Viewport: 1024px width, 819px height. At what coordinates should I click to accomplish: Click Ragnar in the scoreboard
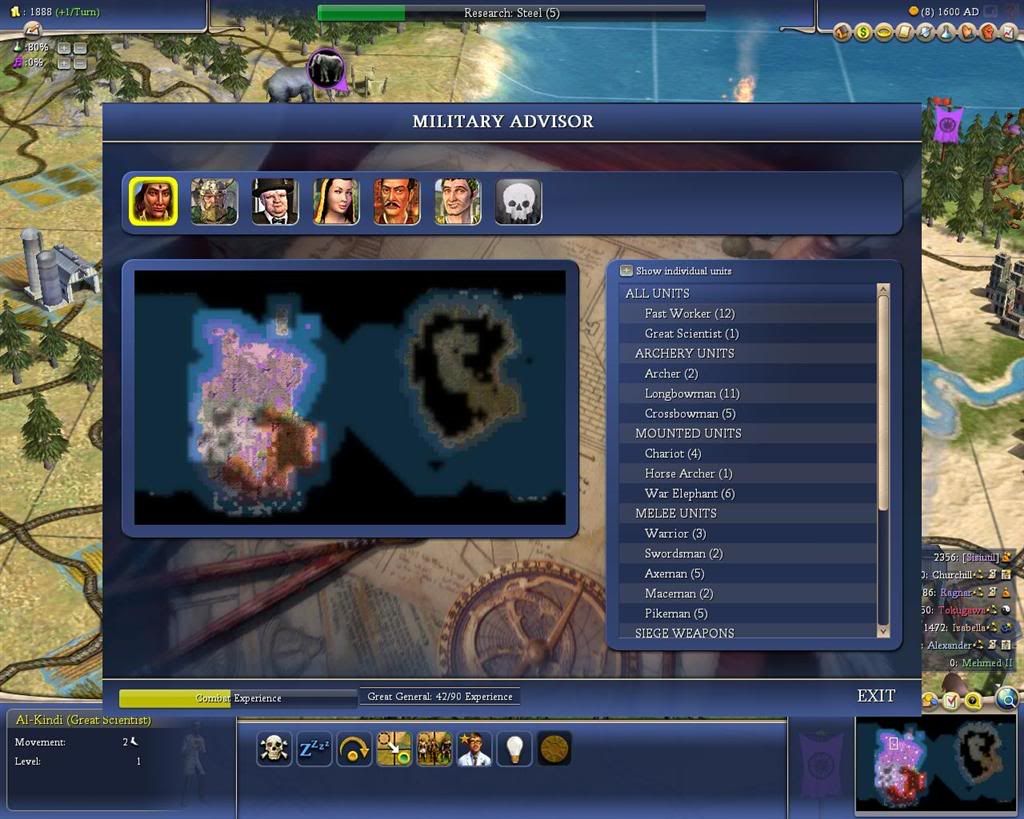click(x=956, y=592)
